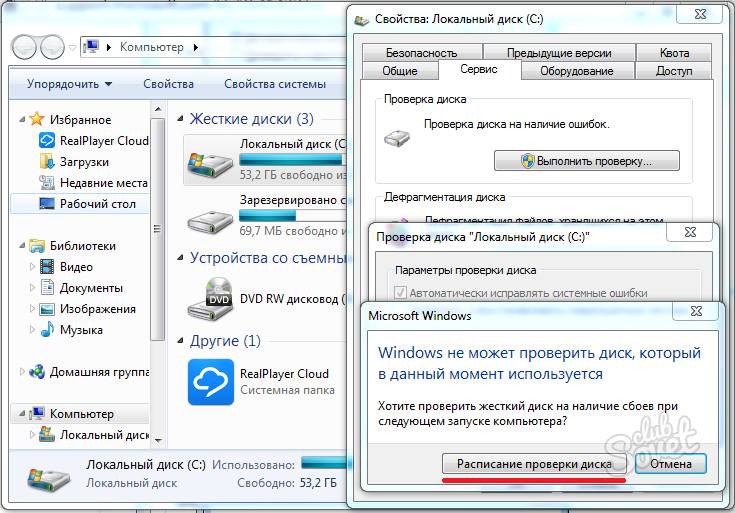Open the dropdown arrow after Компьютер breadcrumb

[196, 47]
